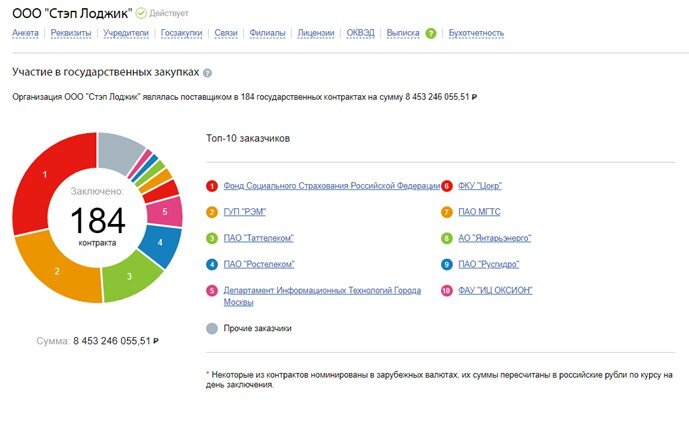Switch to the ОКВЭД tab
Viewport: 689px width, 421px height.
(360, 33)
